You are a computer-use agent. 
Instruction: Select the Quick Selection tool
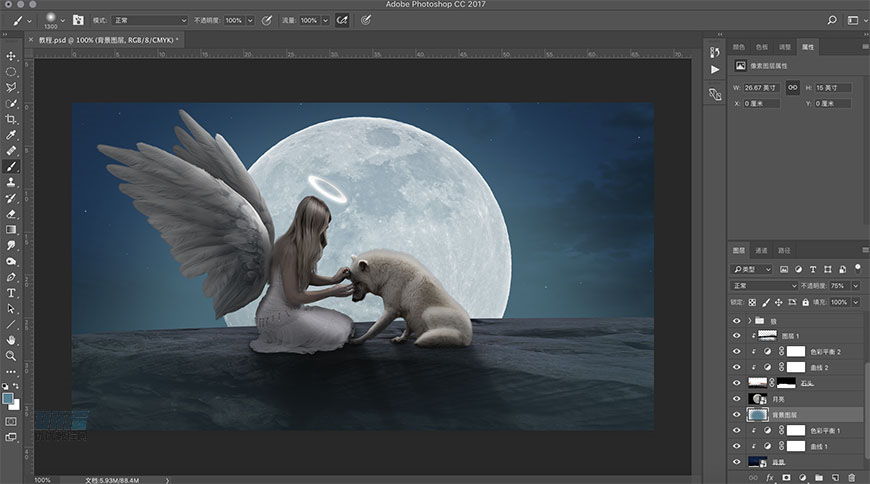tap(11, 103)
